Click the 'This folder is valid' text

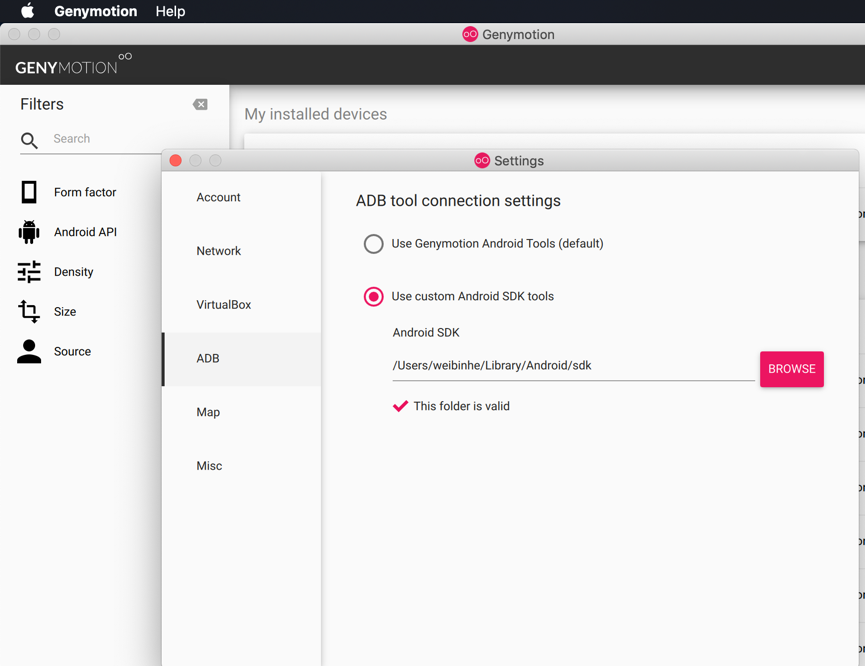[x=461, y=406]
